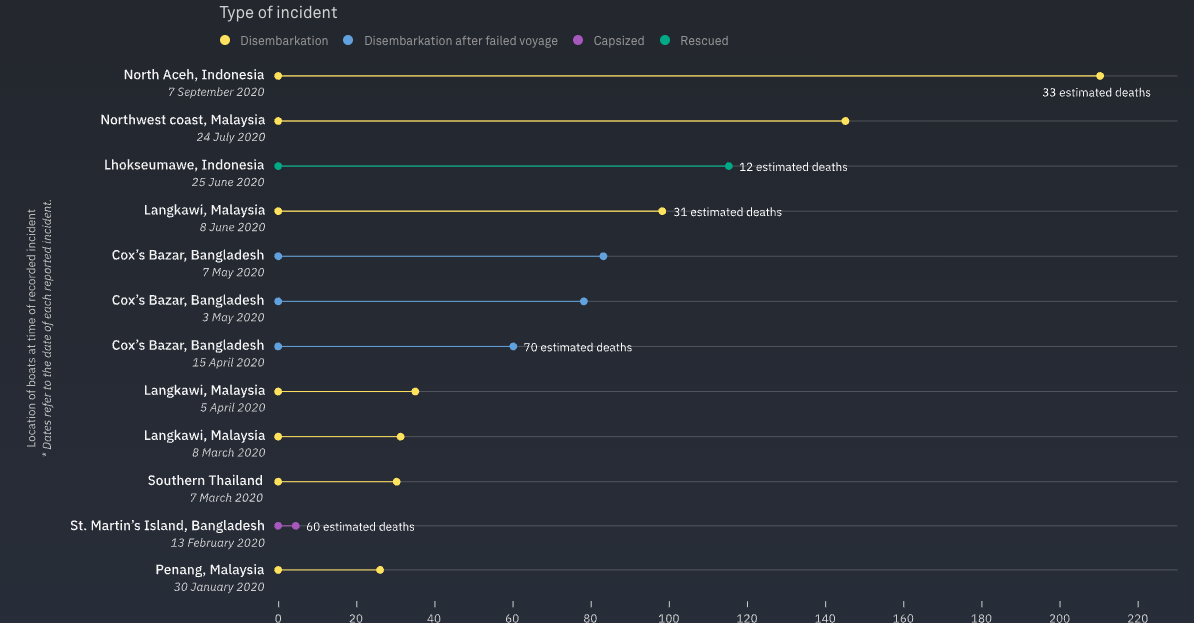Toggle Disembarkation after failed voyage label
Viewport: 1194px width, 623px height.
[x=460, y=41]
